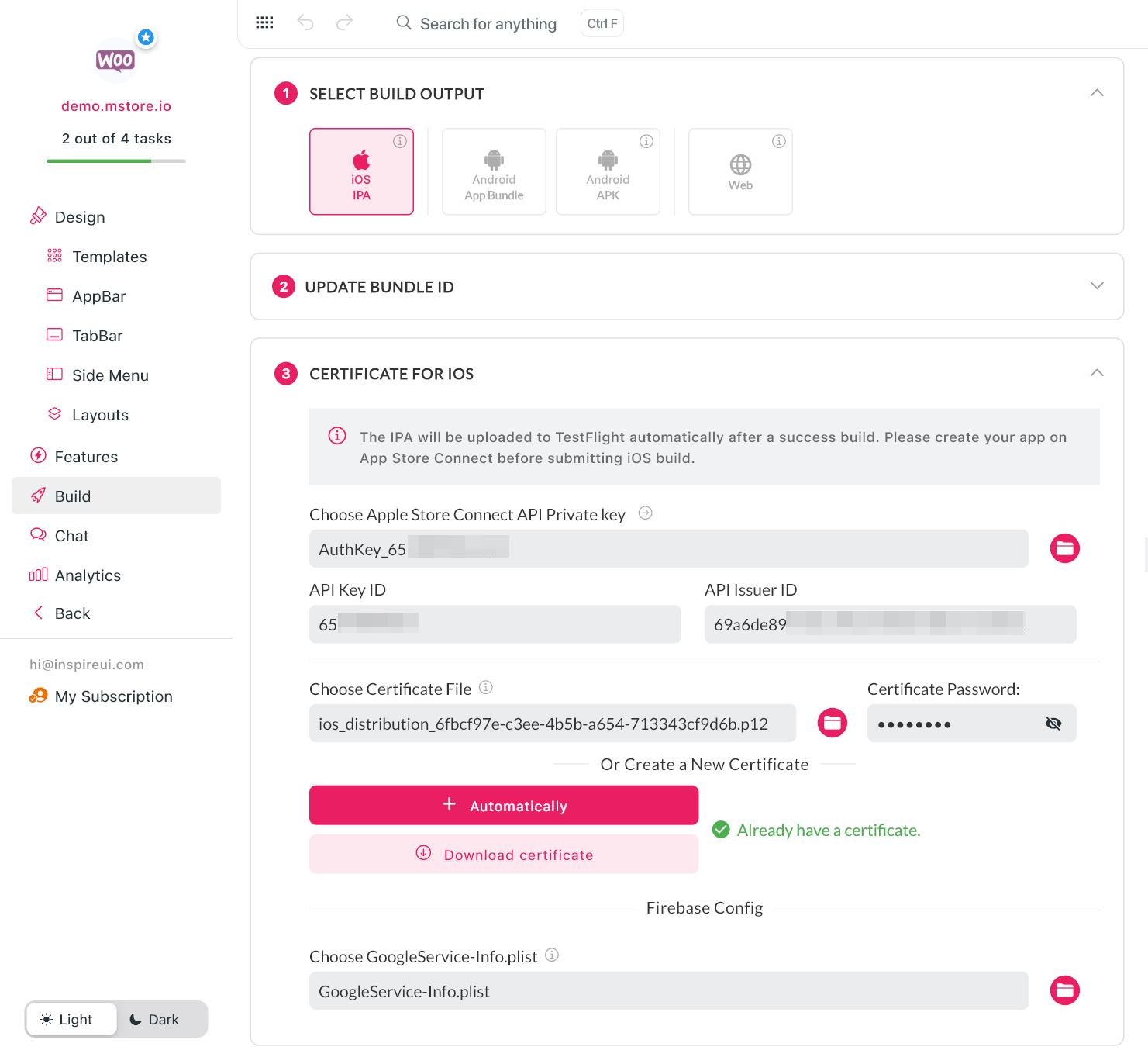
Task: Switch to Dark theme
Action: tap(154, 1019)
